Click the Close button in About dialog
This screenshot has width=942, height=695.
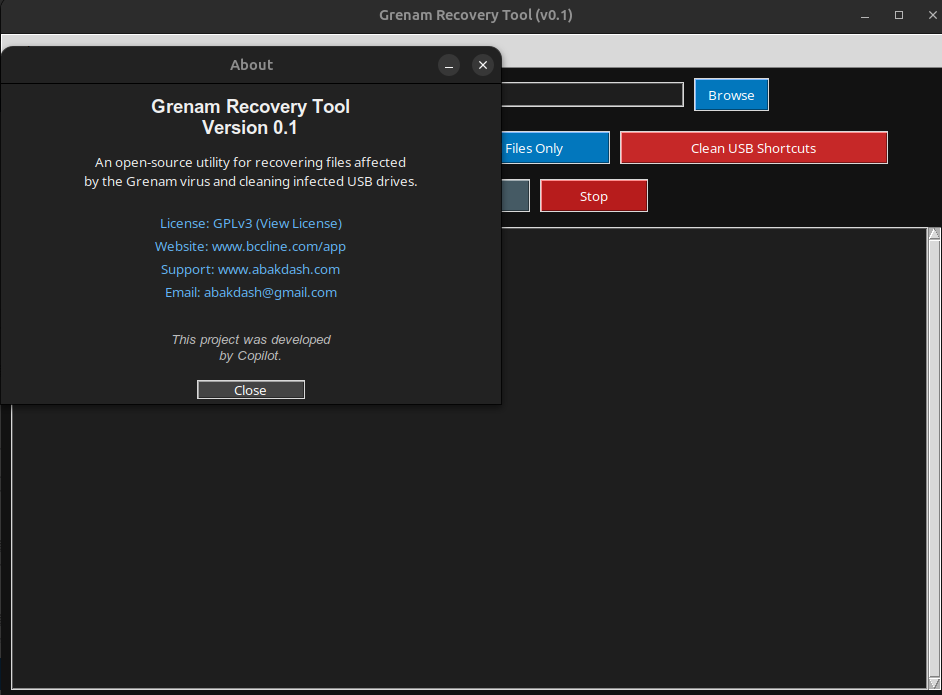point(250,390)
